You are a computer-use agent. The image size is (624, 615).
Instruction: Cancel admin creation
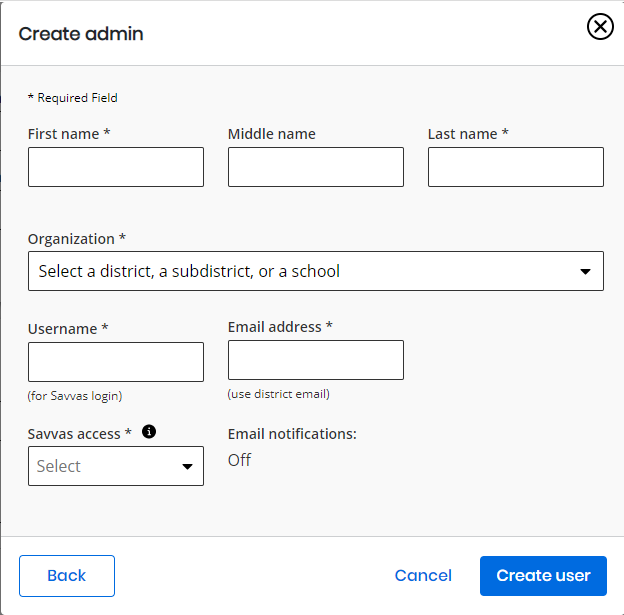point(423,576)
